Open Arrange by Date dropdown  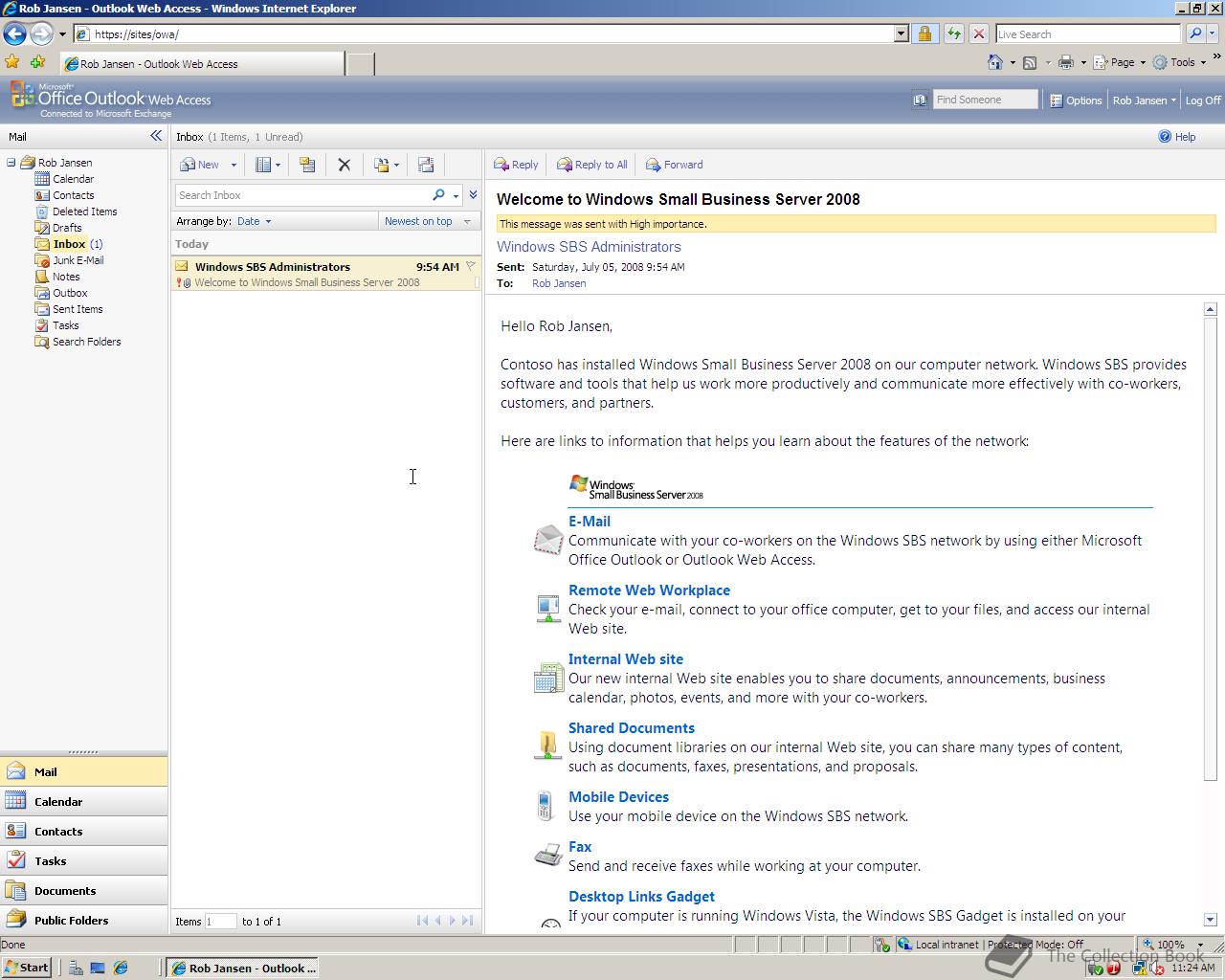click(254, 221)
